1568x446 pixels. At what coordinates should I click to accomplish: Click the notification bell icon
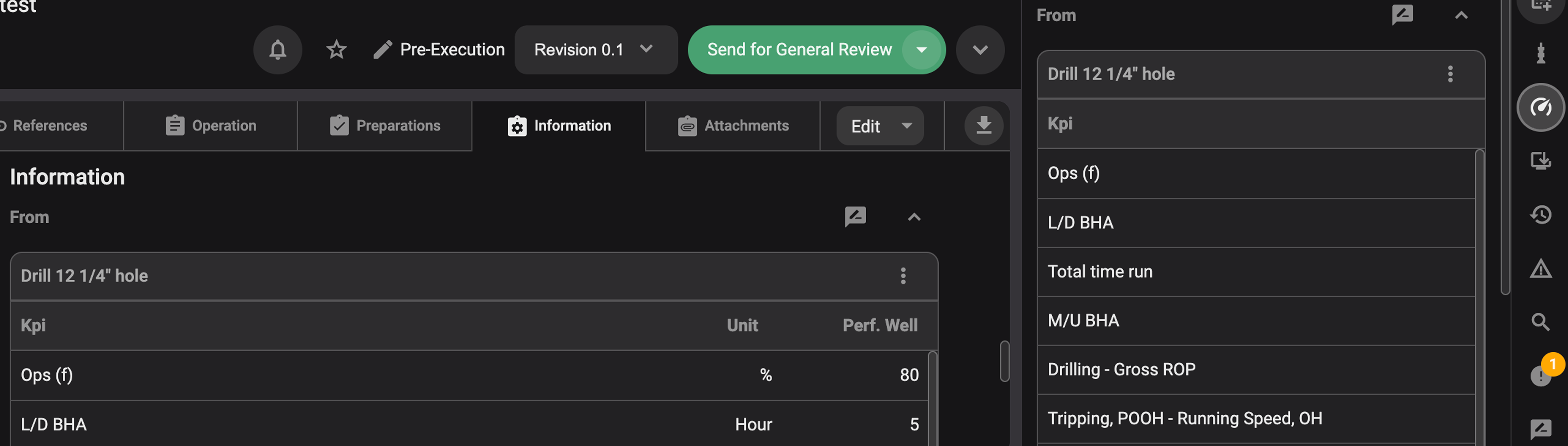tap(278, 49)
